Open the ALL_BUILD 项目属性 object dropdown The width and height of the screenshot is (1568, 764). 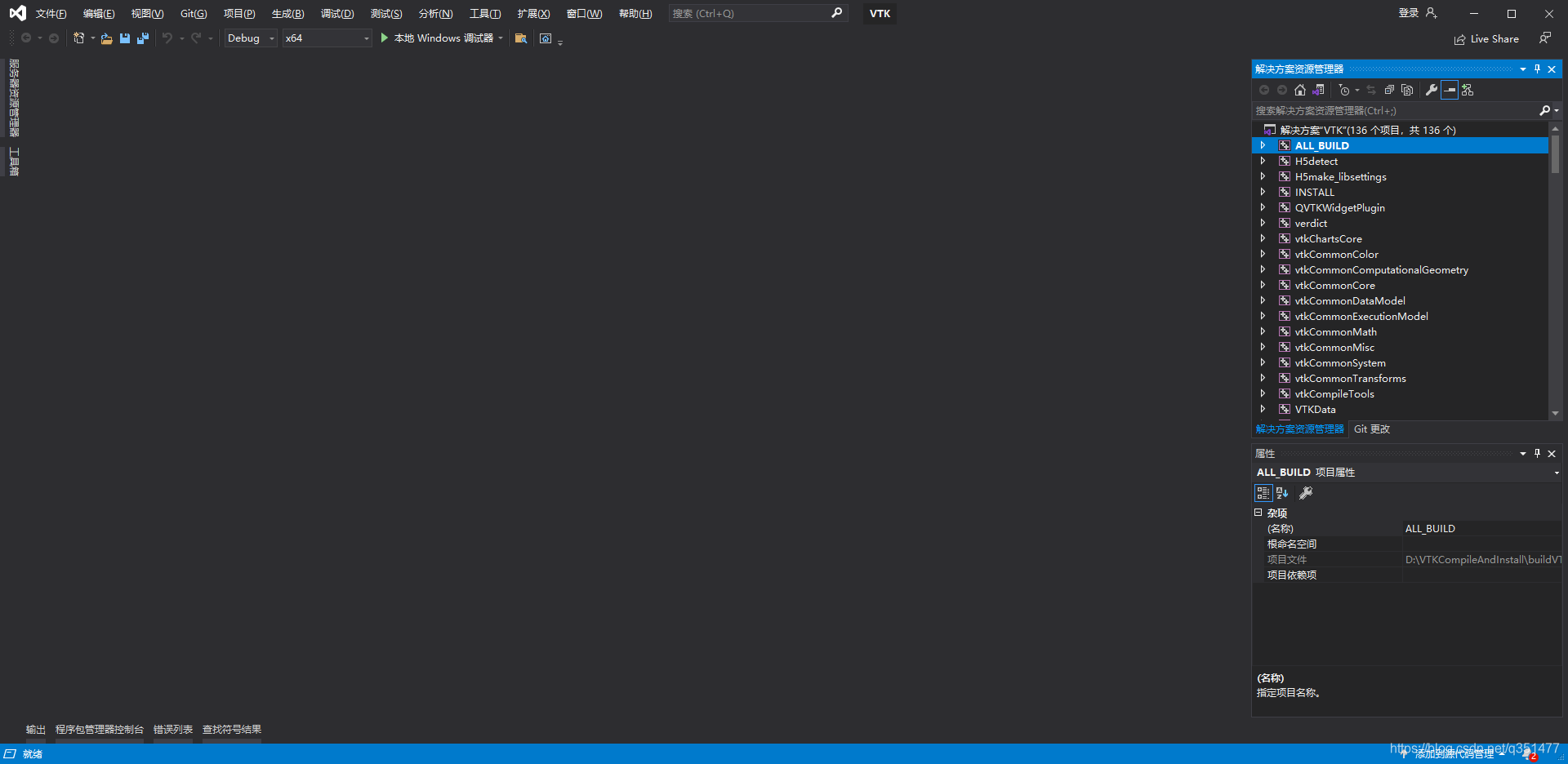coord(1556,473)
